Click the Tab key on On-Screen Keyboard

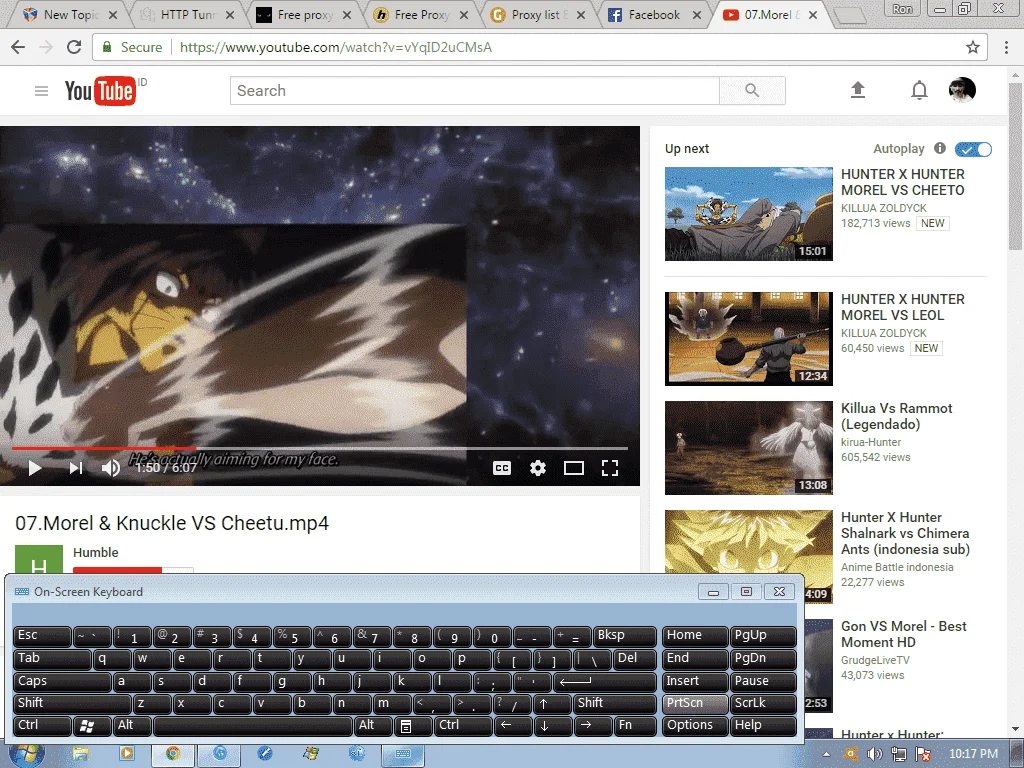pyautogui.click(x=52, y=658)
